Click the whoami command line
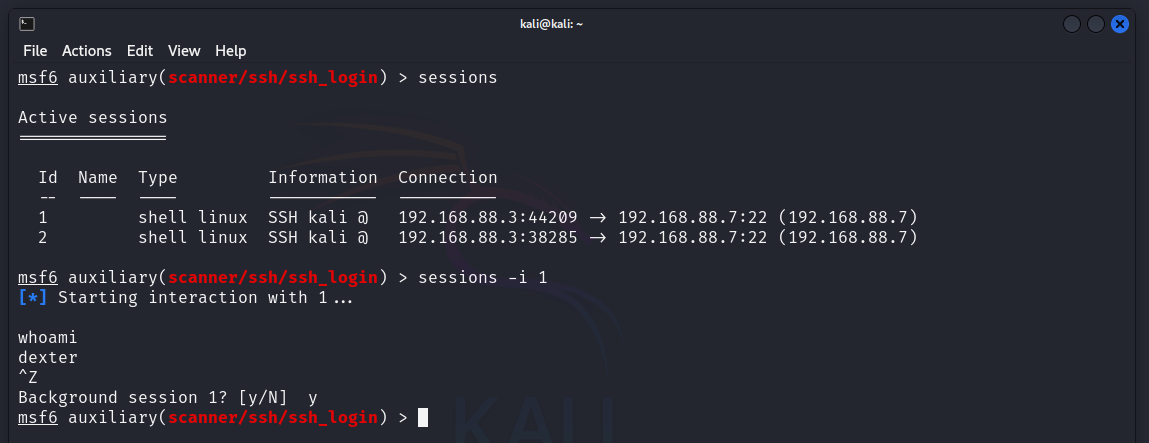Image resolution: width=1149 pixels, height=443 pixels. (48, 337)
